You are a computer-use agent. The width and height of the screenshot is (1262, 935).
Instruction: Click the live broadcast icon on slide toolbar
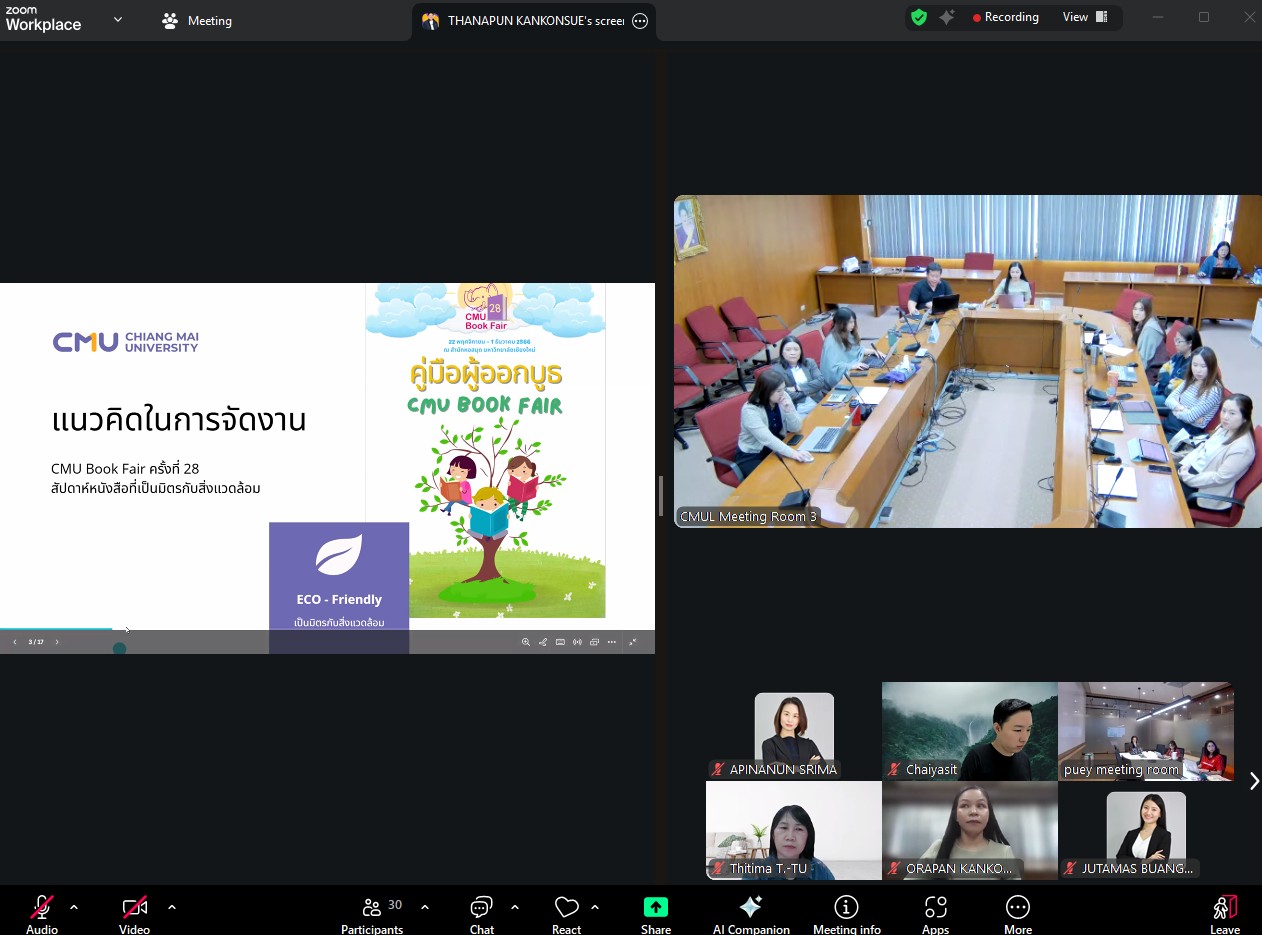click(x=577, y=642)
